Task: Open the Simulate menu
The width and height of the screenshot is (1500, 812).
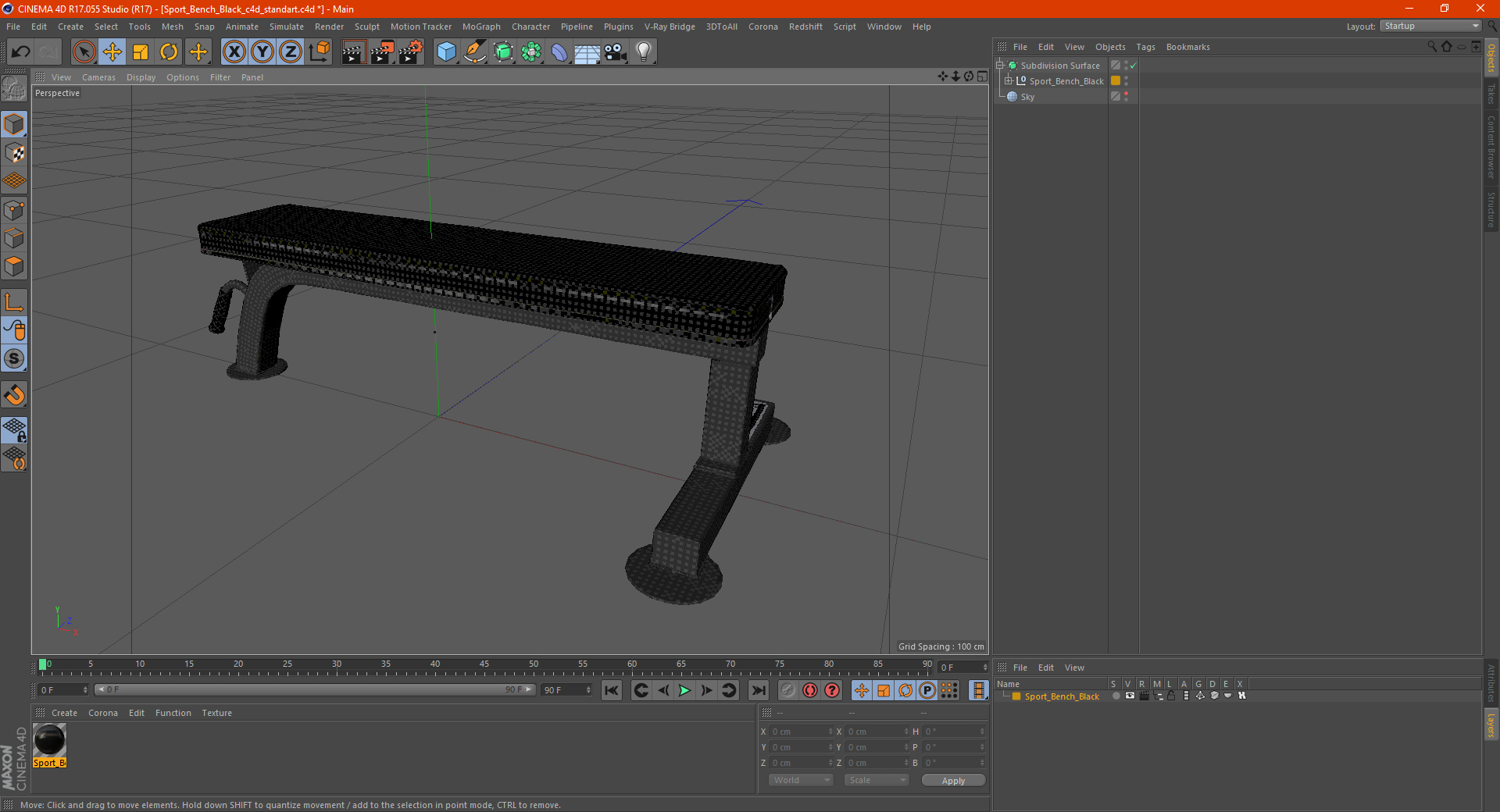Action: 287,27
